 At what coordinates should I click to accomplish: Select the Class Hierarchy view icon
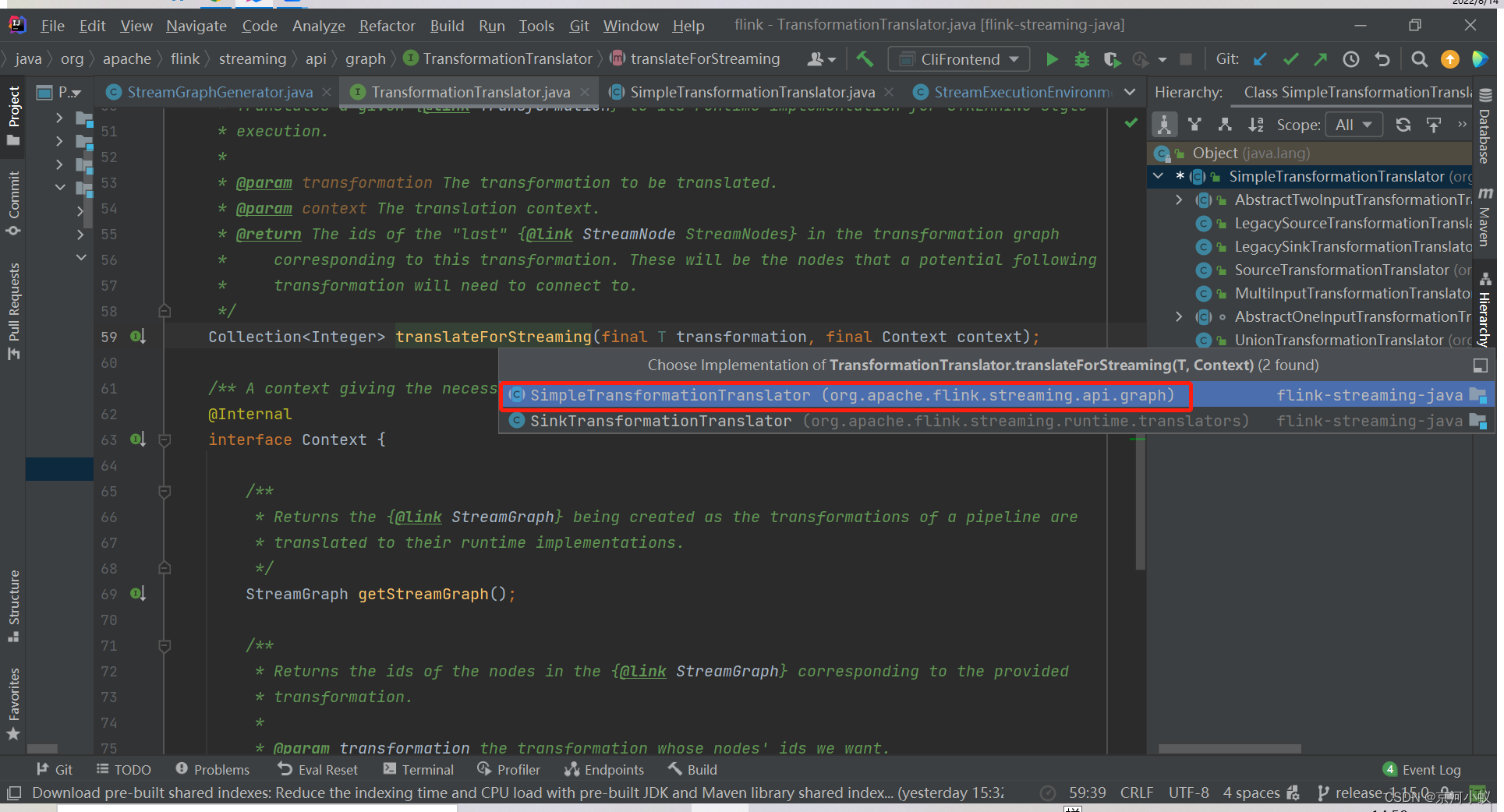tap(1164, 125)
